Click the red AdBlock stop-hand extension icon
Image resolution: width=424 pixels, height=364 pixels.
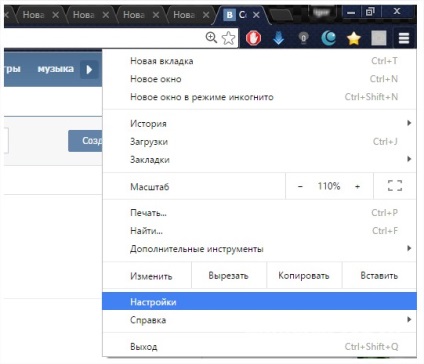pos(253,38)
